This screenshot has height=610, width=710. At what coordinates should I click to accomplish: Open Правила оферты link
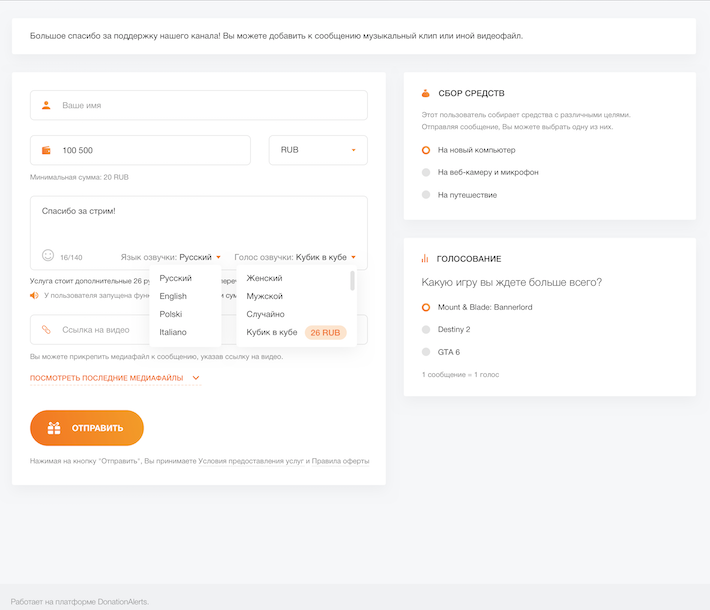(341, 461)
